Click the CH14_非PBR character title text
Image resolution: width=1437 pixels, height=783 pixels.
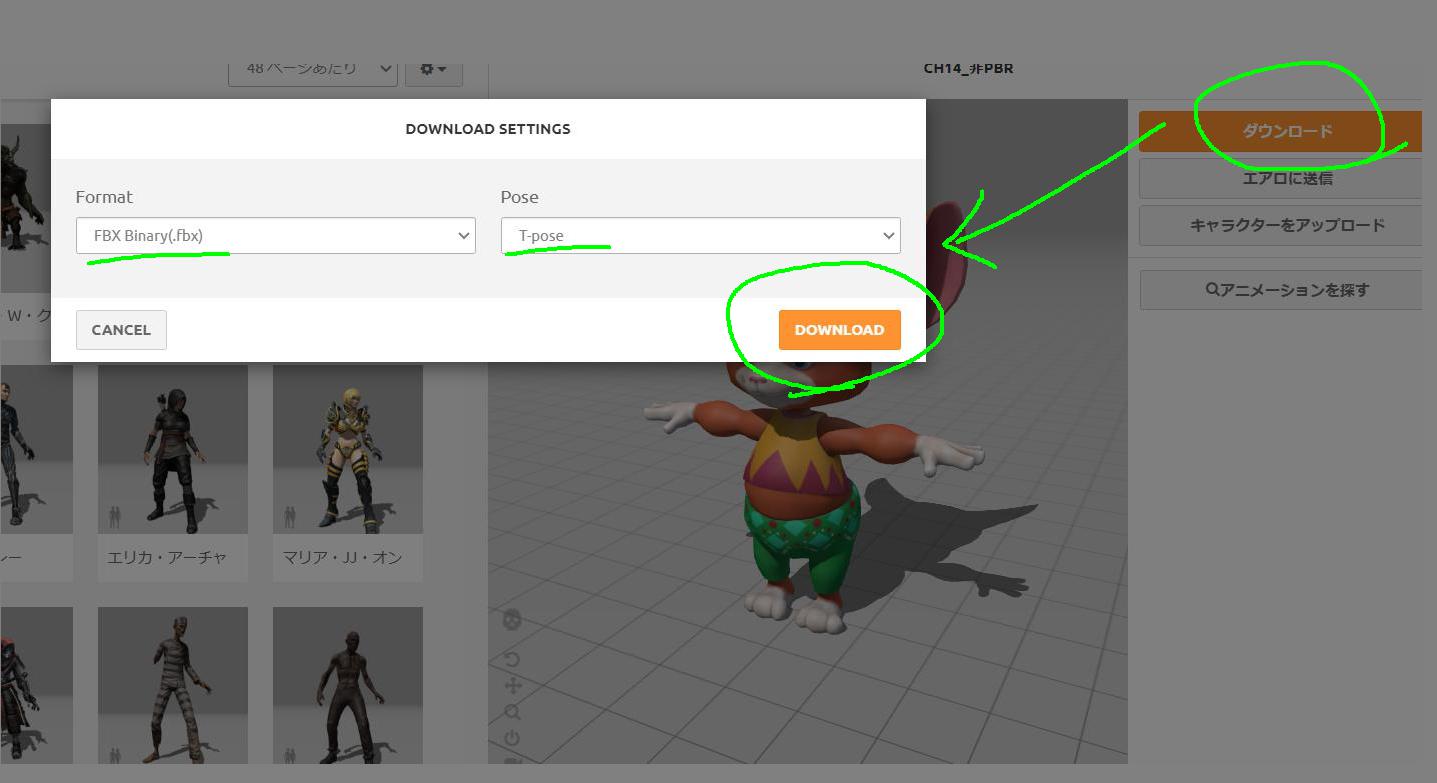pos(968,69)
